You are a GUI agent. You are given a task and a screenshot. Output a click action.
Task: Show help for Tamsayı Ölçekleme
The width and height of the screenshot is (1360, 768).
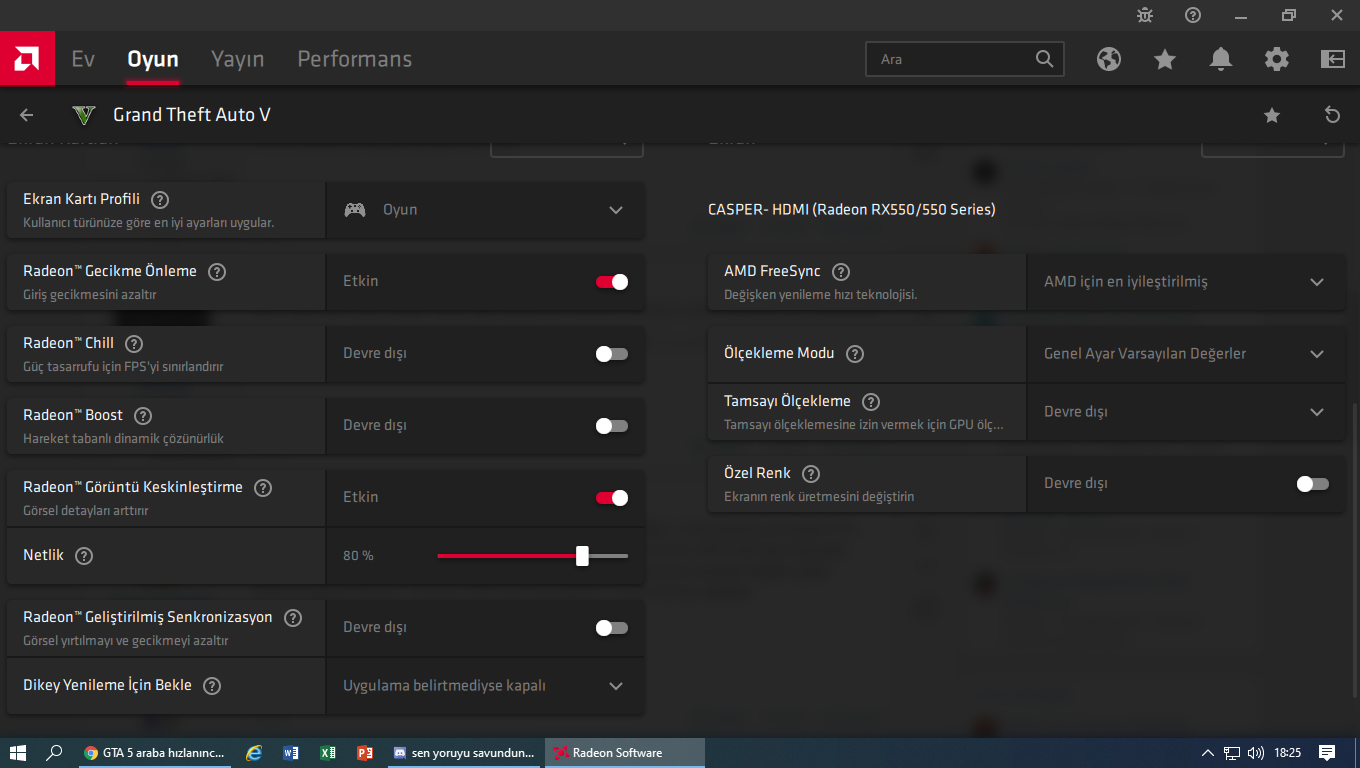pyautogui.click(x=871, y=401)
